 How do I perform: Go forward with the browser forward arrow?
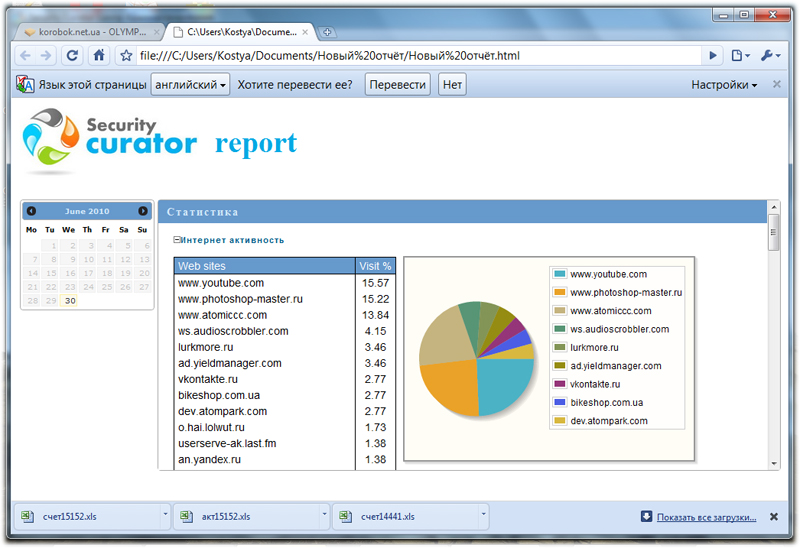[46, 56]
